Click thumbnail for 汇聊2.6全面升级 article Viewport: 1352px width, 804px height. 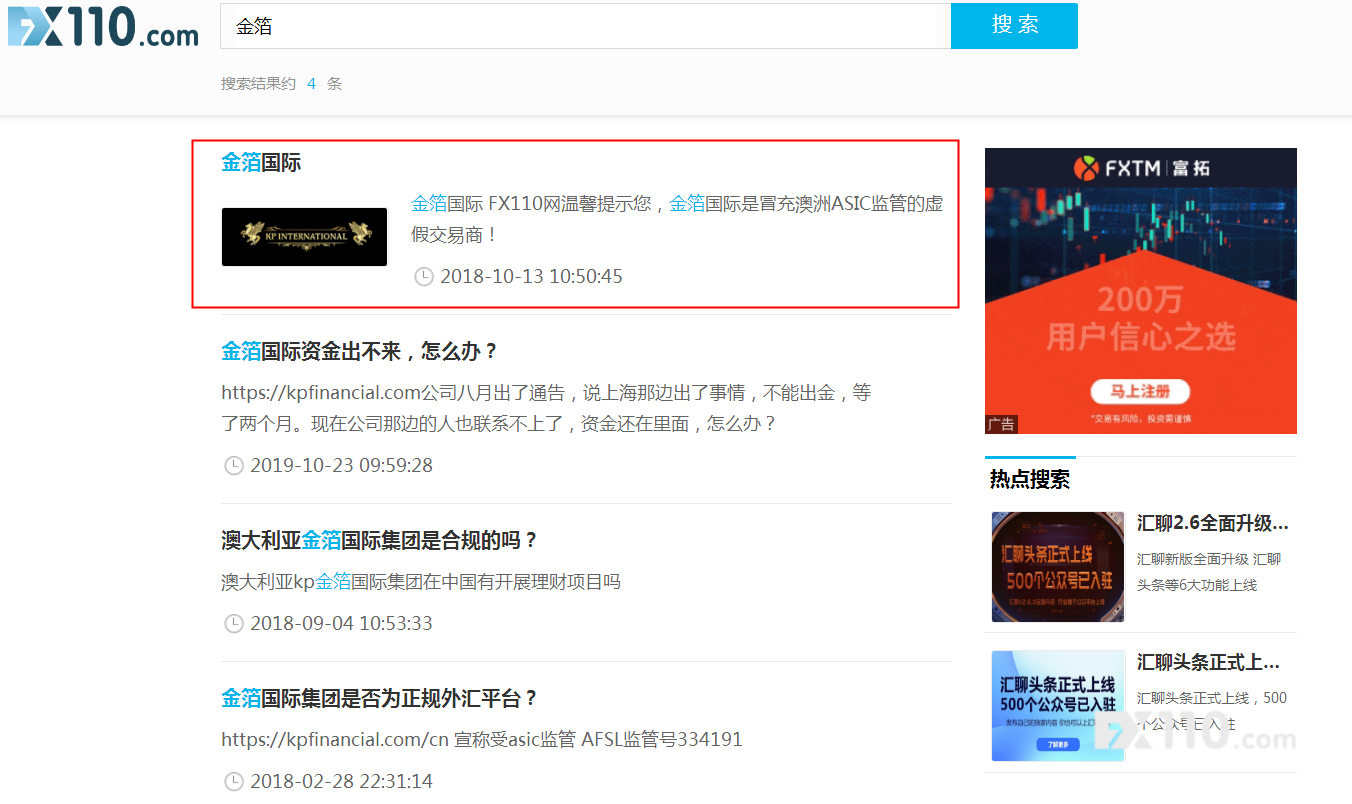1058,567
